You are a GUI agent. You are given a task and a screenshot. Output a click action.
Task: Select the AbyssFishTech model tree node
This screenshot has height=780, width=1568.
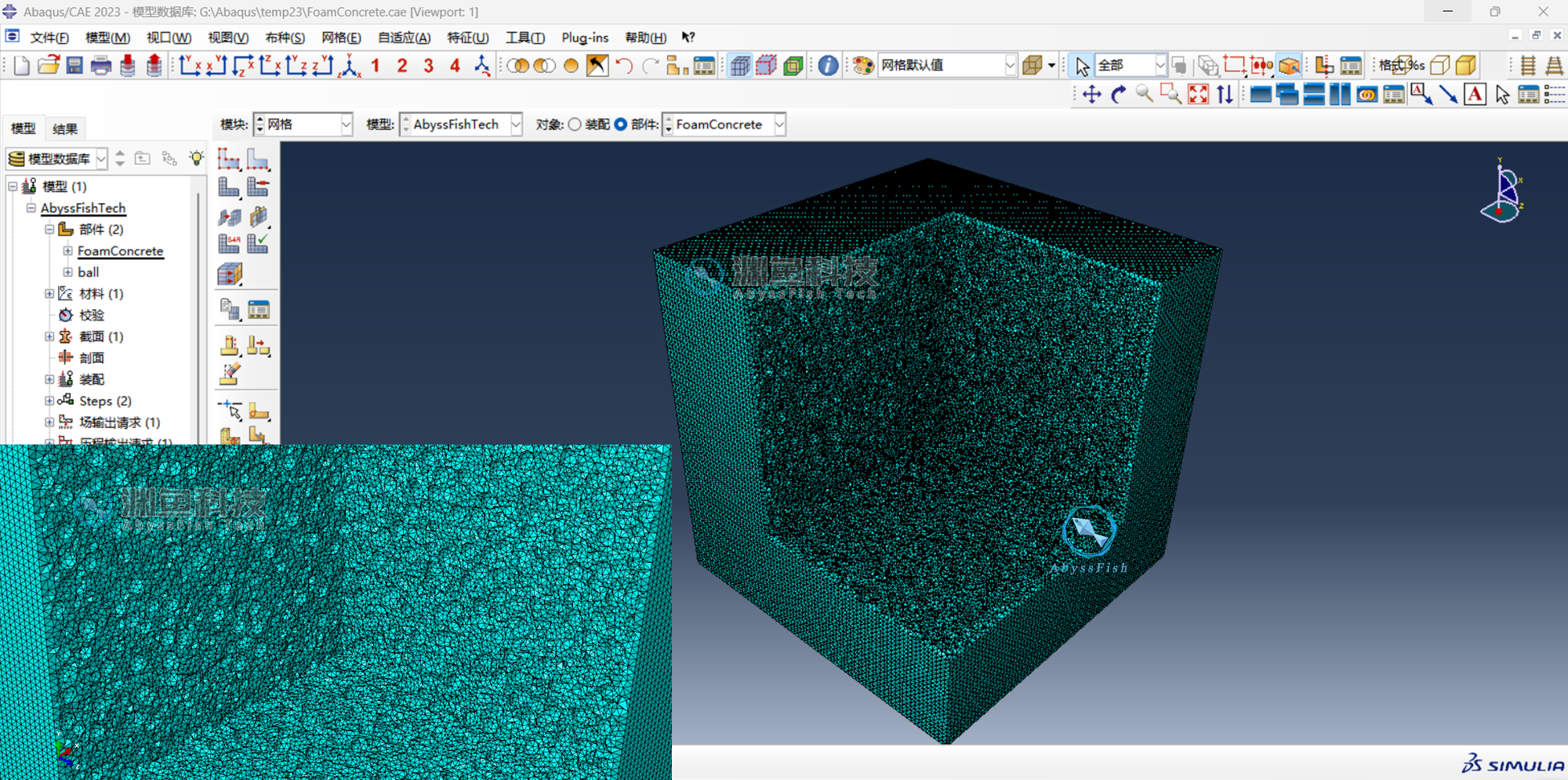click(83, 208)
